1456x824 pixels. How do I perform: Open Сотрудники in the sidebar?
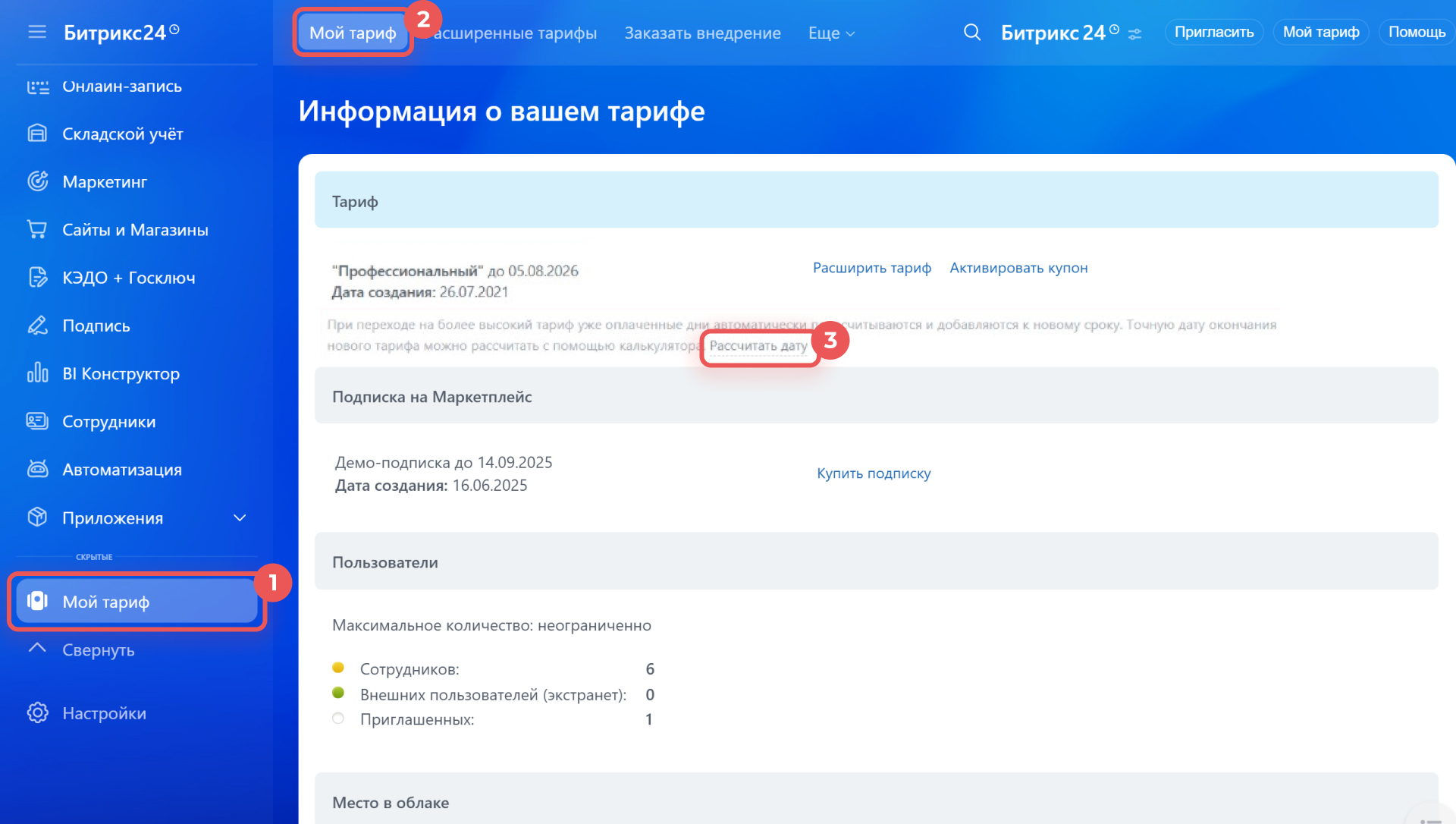(109, 422)
